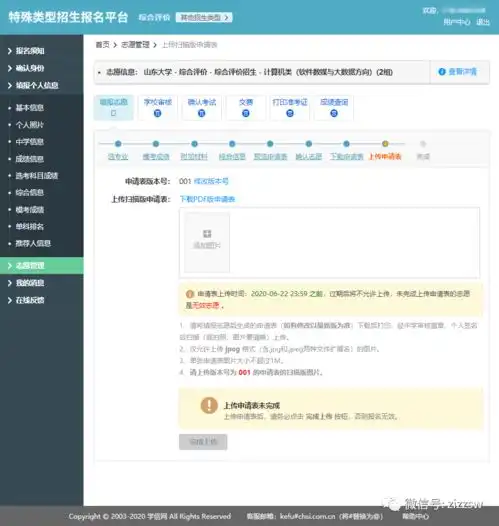
Task: Open 中学信息 in the sidebar
Action: [x=30, y=142]
